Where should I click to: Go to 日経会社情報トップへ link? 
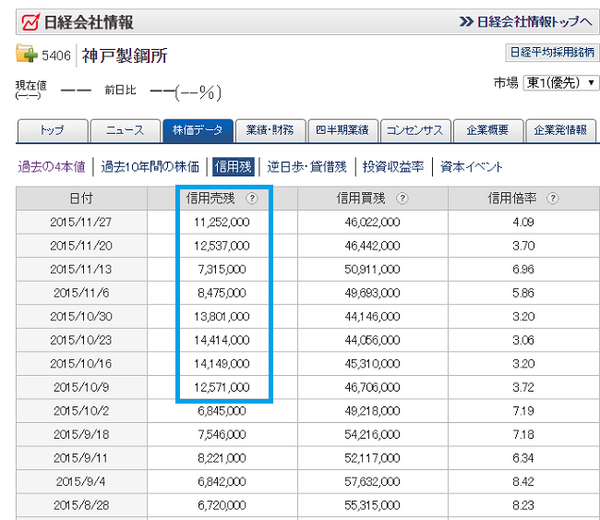point(535,21)
